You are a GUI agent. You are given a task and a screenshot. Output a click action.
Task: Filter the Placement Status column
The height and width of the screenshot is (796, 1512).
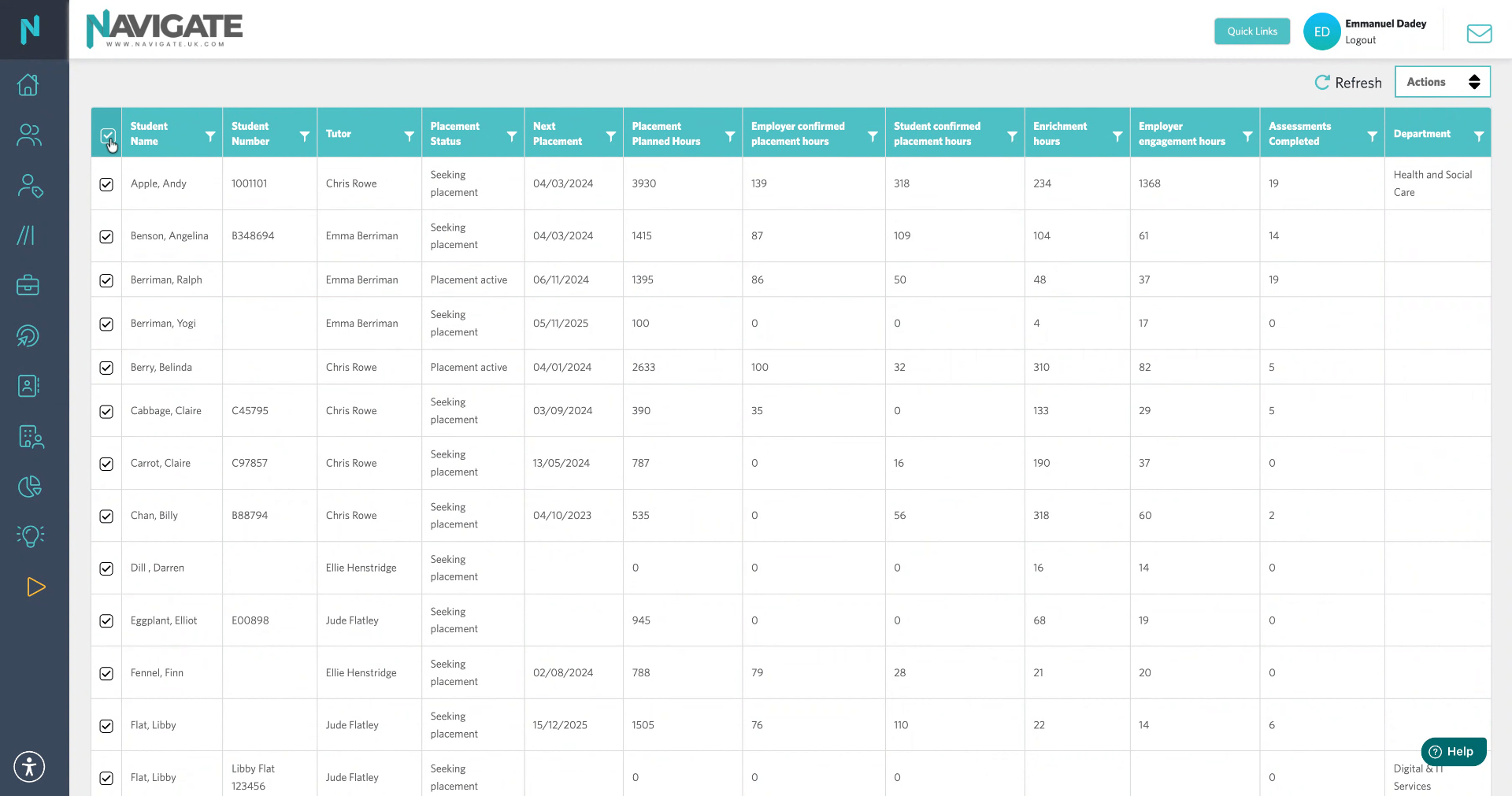[x=512, y=136]
